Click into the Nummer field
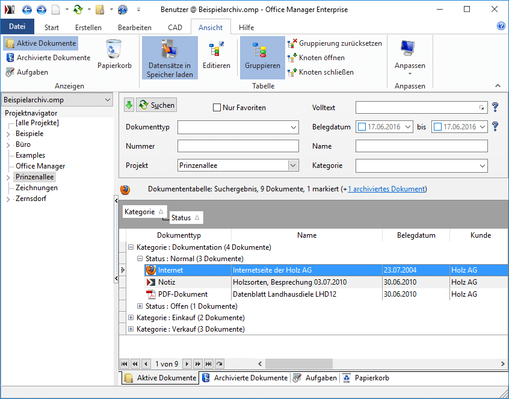This screenshot has height=399, width=509. 238,146
